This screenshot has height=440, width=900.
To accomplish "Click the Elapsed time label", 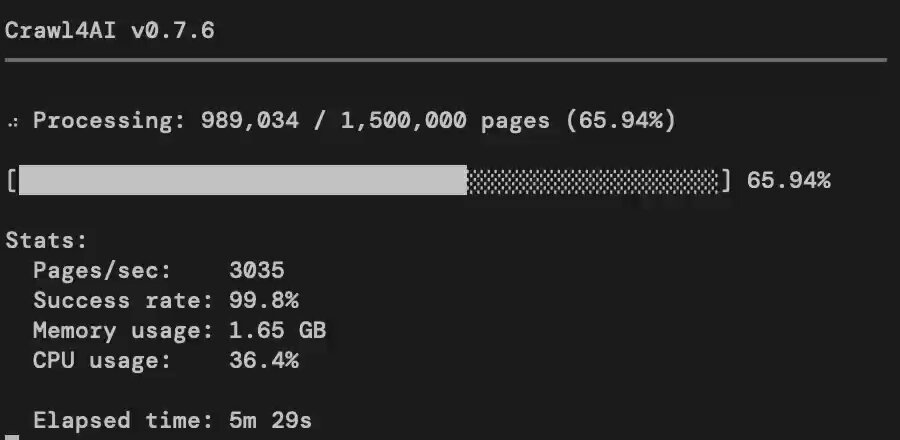I will click(123, 421).
